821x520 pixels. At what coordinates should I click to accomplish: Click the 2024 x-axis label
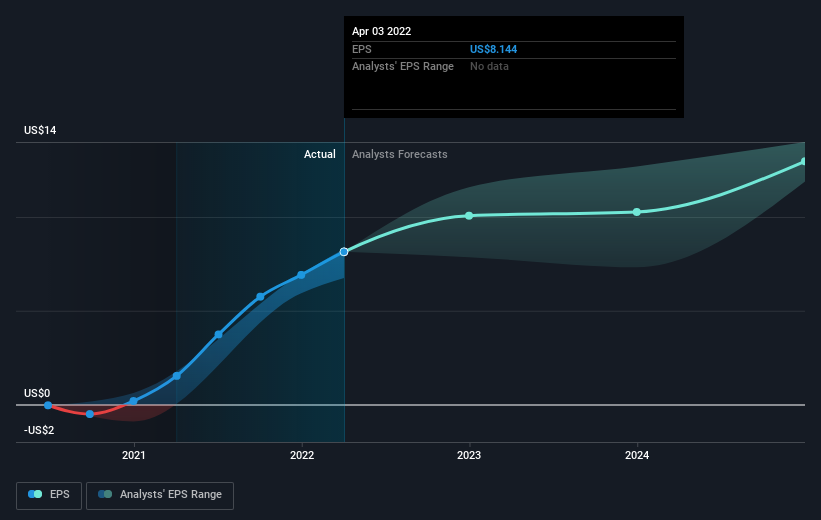point(637,455)
